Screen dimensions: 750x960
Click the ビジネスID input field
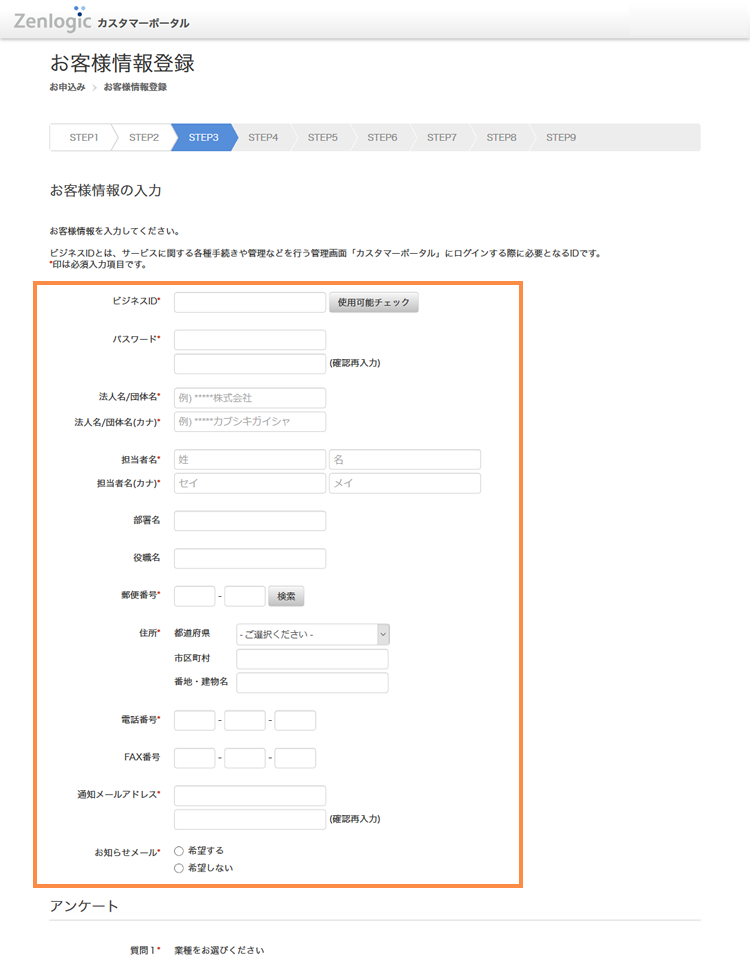(250, 302)
